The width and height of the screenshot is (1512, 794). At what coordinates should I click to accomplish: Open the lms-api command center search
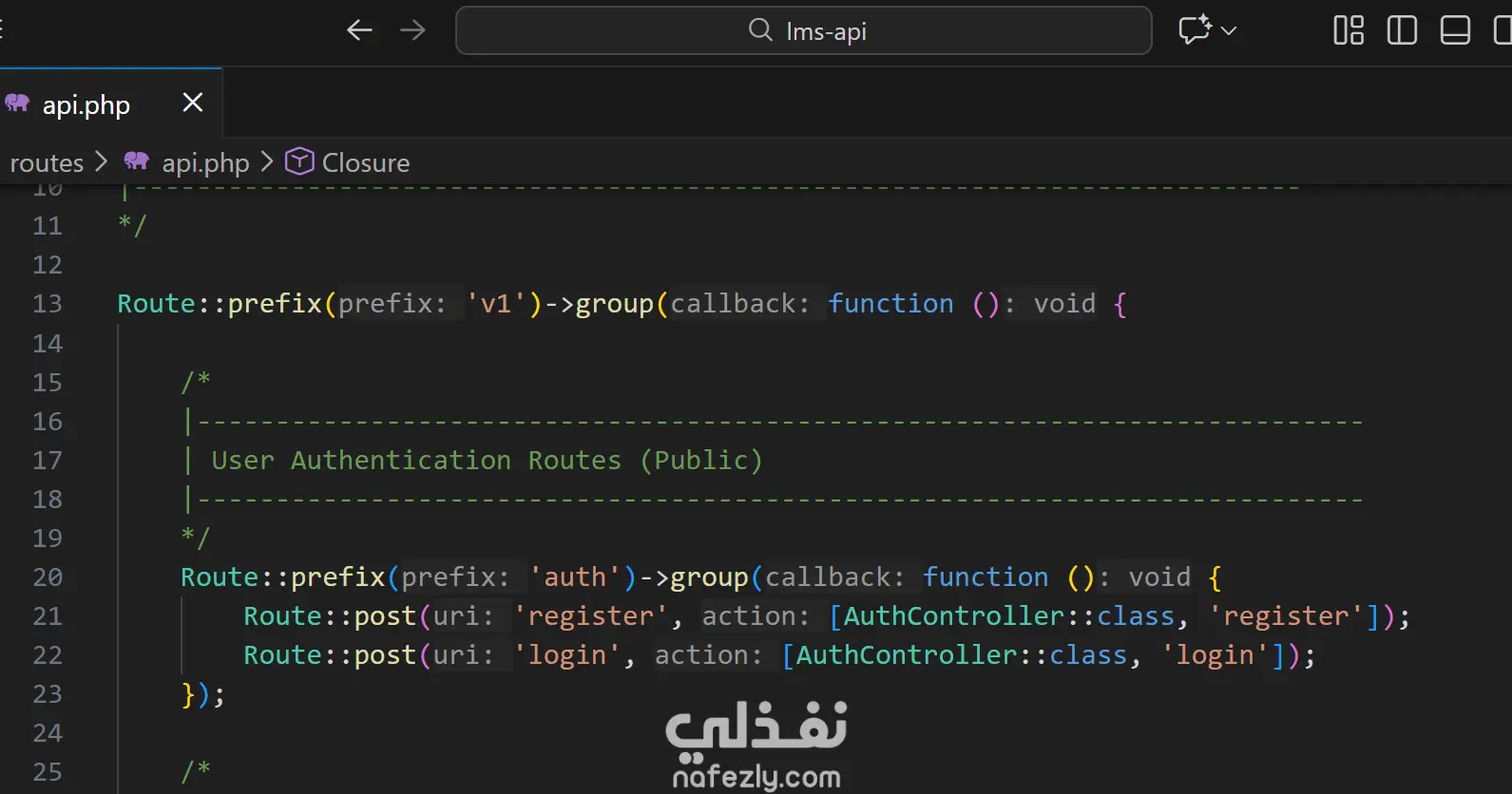coord(804,30)
